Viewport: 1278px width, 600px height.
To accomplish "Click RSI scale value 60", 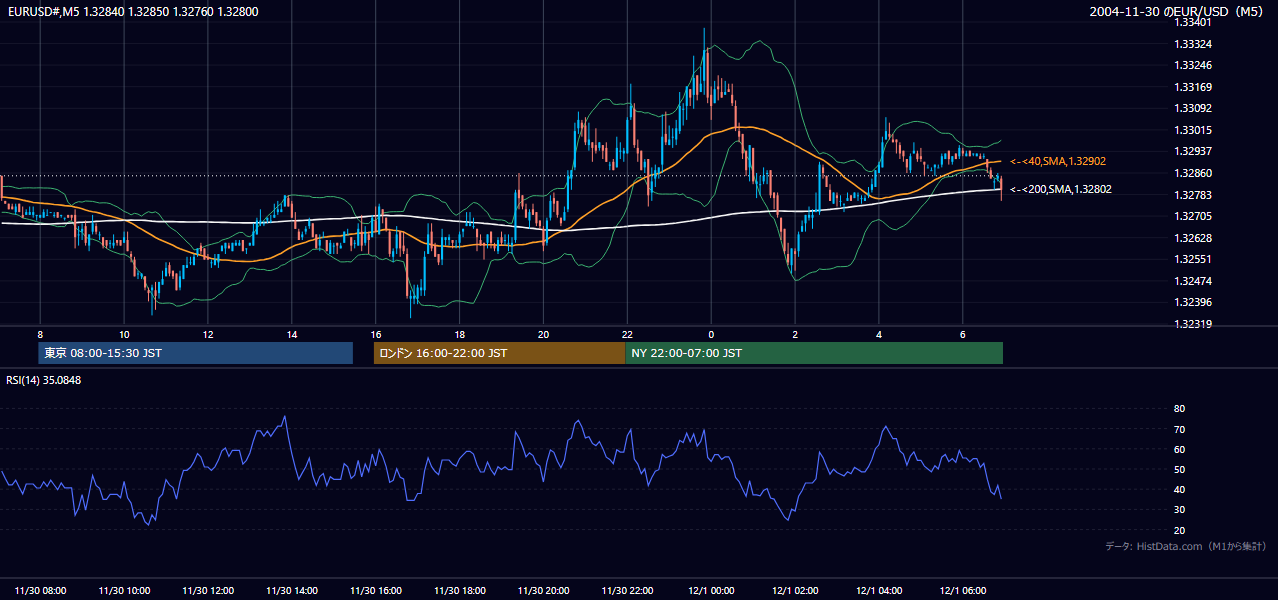I will (1179, 450).
